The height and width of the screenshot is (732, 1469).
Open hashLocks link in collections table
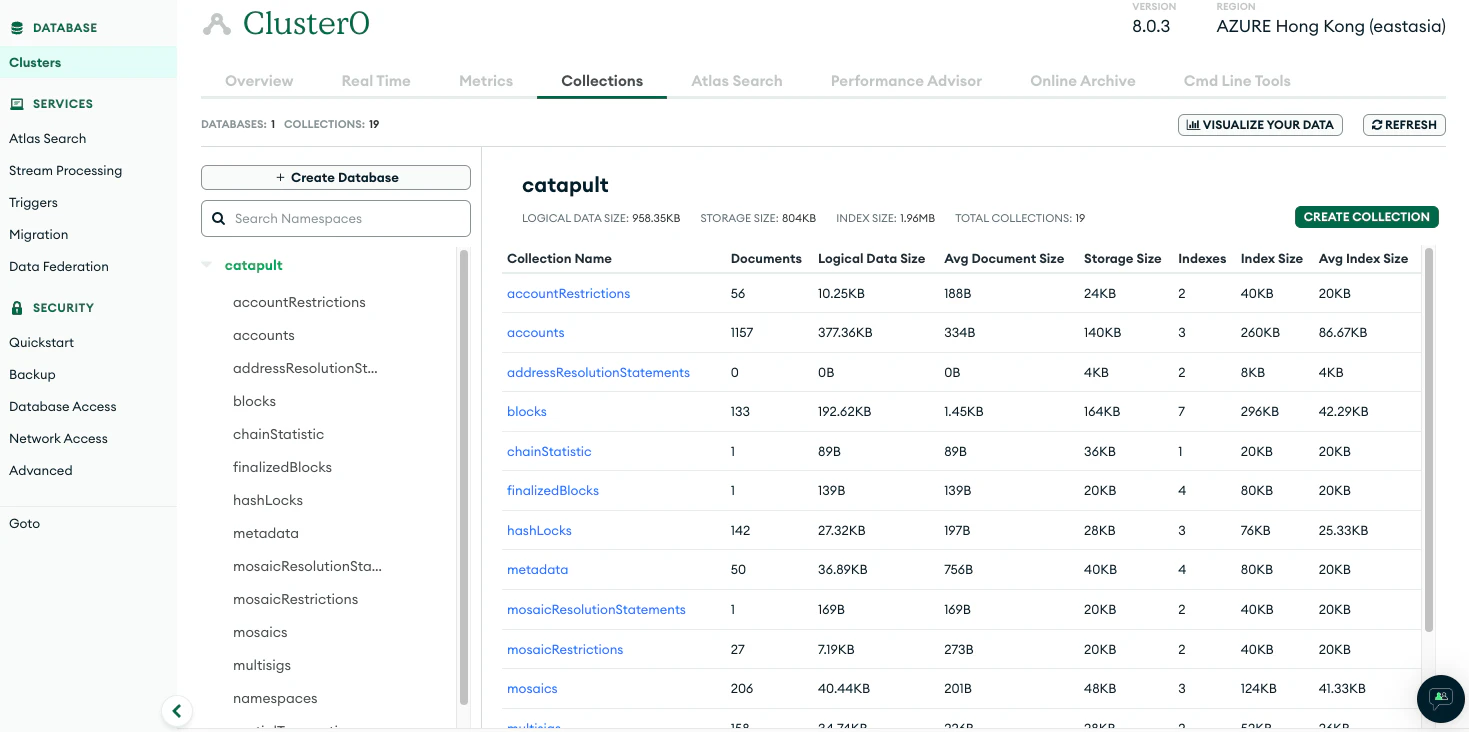click(x=539, y=531)
